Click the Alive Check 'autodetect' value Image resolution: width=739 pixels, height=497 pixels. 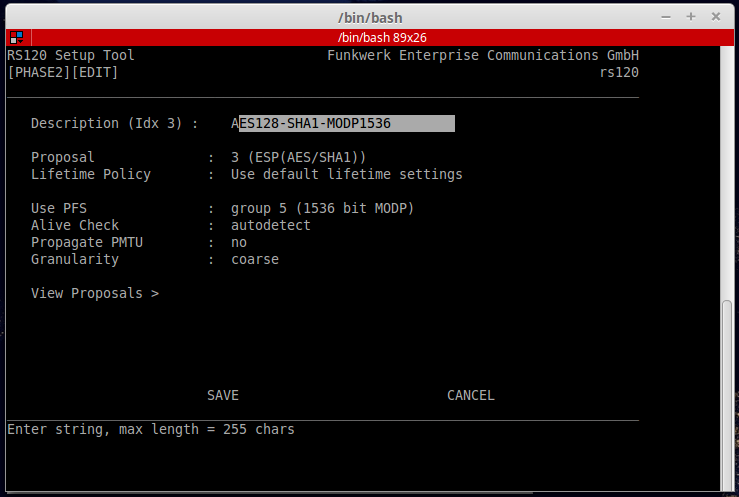pyautogui.click(x=270, y=226)
